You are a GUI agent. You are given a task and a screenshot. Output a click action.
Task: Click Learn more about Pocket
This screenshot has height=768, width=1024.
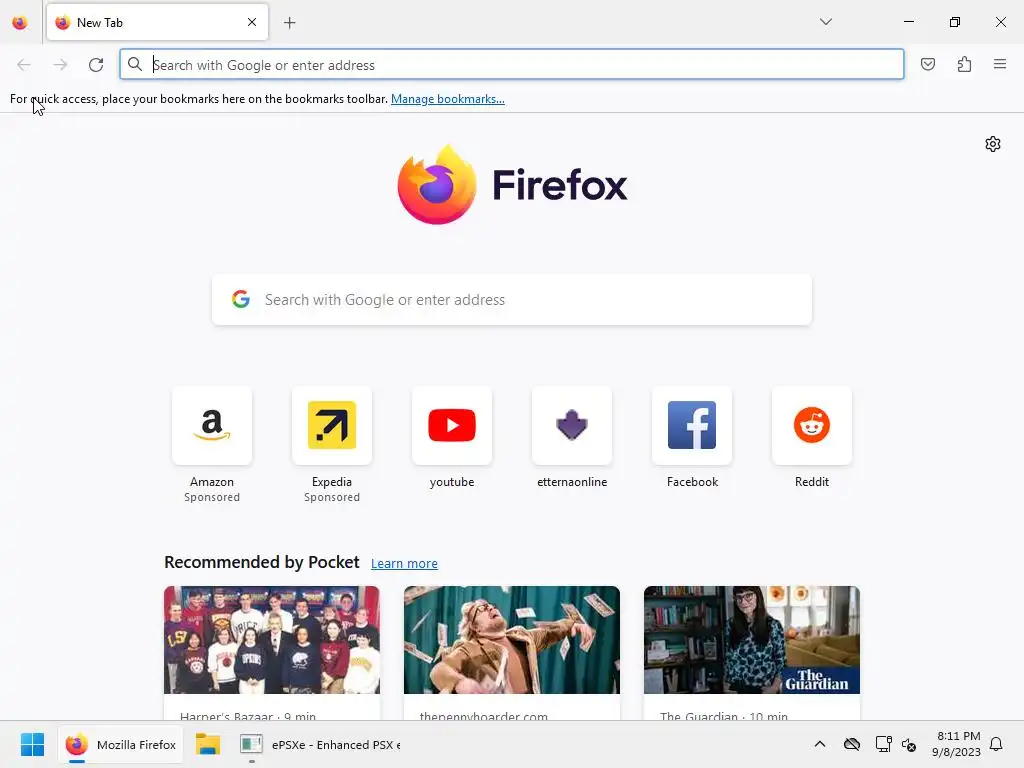[x=404, y=563]
